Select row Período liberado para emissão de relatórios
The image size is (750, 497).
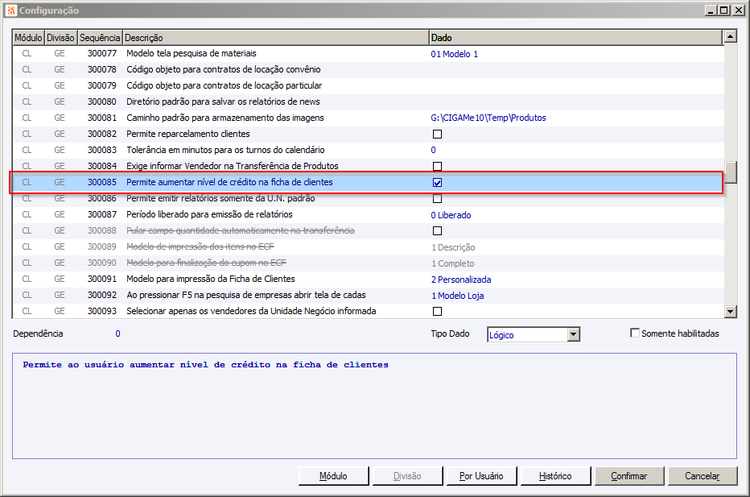coord(367,215)
